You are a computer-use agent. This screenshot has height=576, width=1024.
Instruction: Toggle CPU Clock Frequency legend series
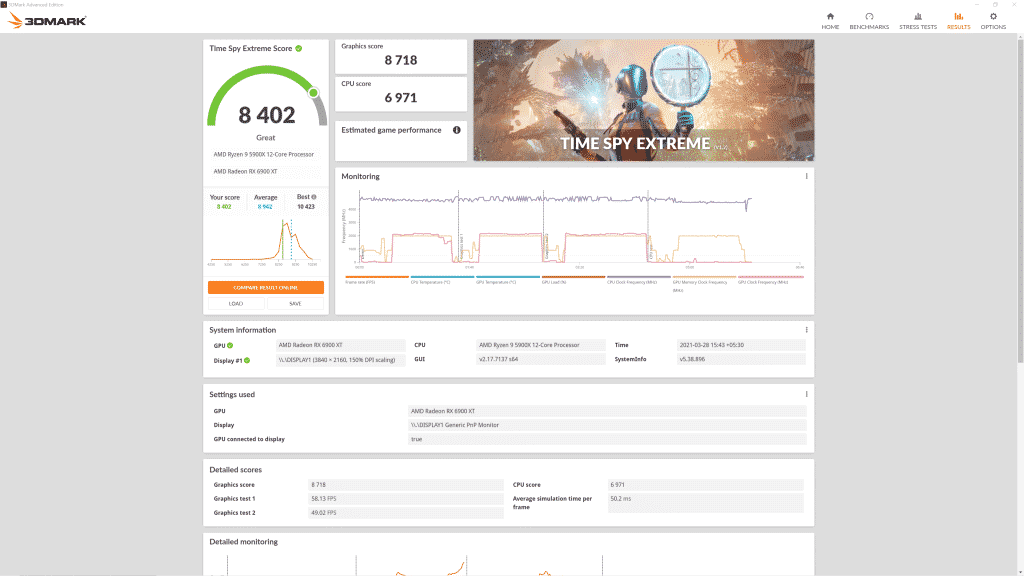639,280
